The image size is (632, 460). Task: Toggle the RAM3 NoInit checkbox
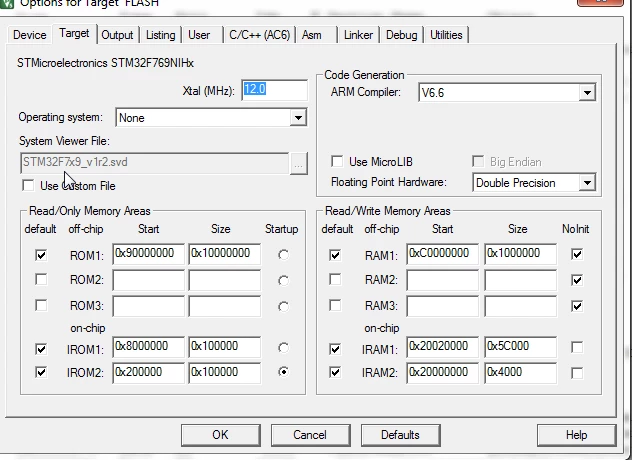(577, 306)
